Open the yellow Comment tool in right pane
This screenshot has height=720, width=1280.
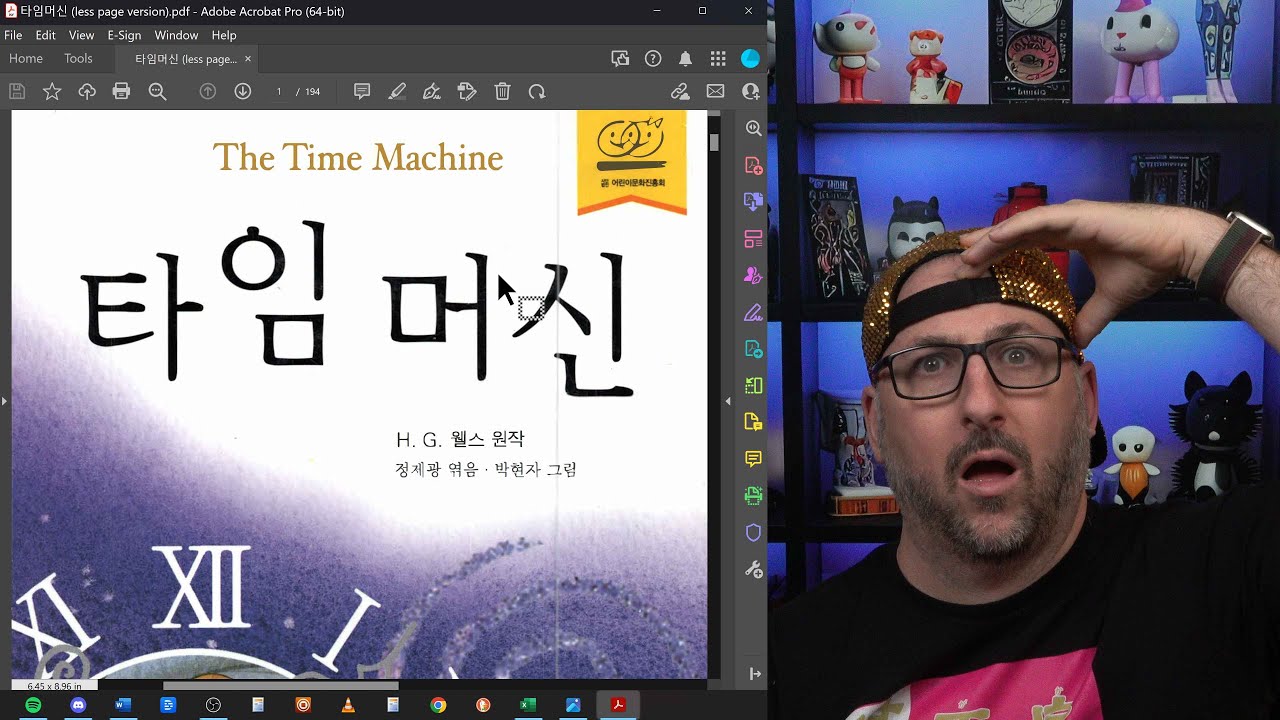point(754,459)
